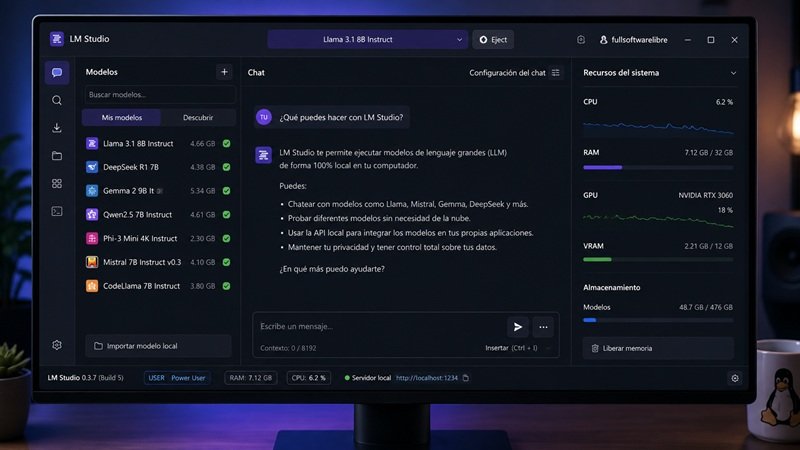Open settings gear at sidebar bottom
Viewport: 800px width, 450px height.
tap(57, 345)
